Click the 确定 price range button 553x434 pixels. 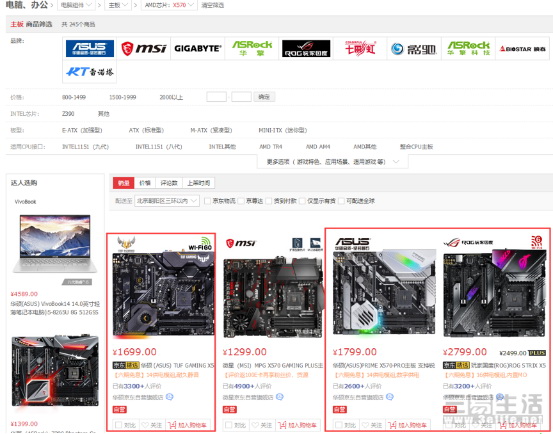264,97
